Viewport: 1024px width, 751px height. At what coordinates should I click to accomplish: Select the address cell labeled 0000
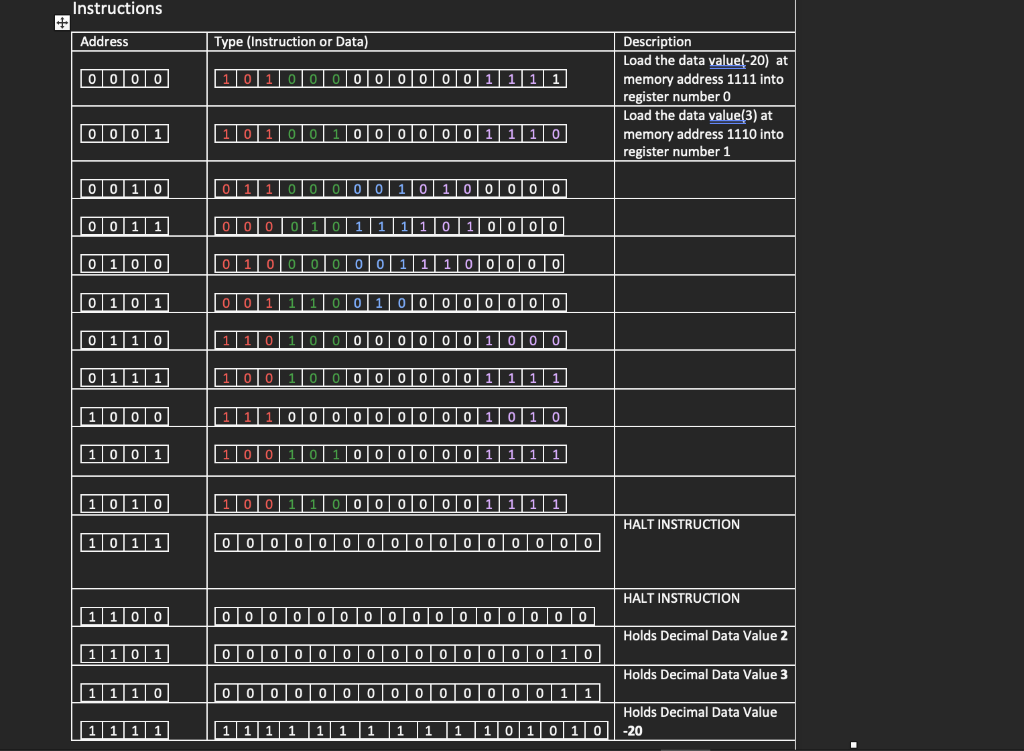(x=124, y=78)
